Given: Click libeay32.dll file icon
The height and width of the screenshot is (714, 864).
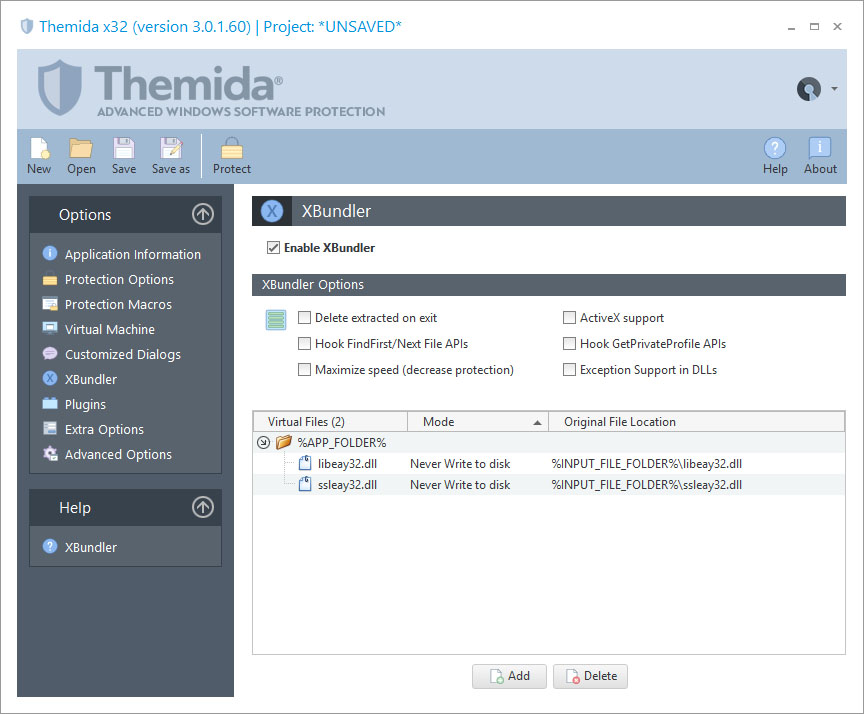Looking at the screenshot, I should 305,463.
